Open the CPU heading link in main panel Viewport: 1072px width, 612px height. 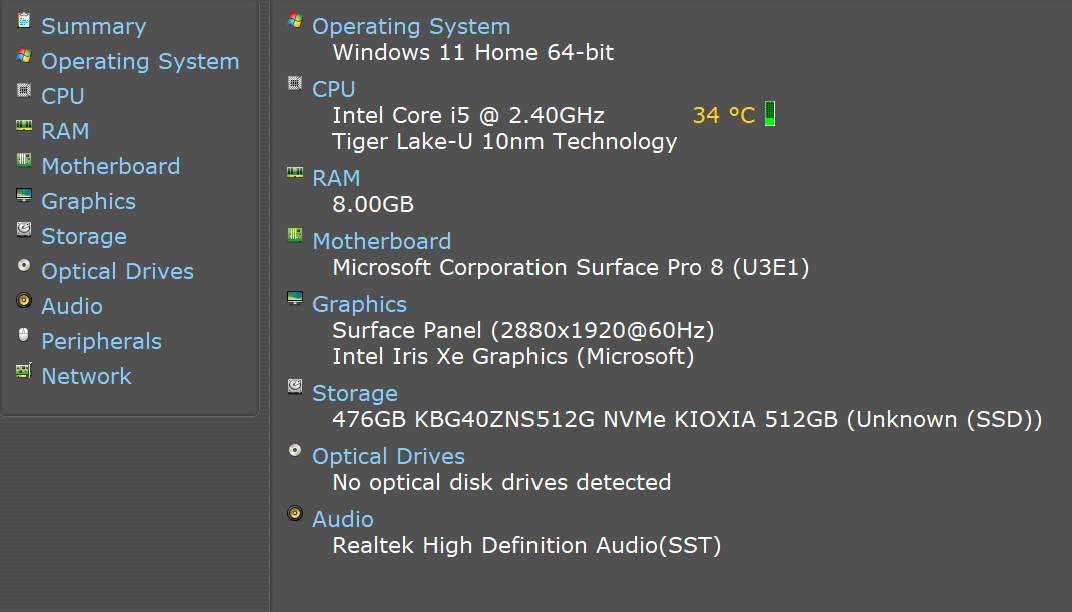(334, 89)
